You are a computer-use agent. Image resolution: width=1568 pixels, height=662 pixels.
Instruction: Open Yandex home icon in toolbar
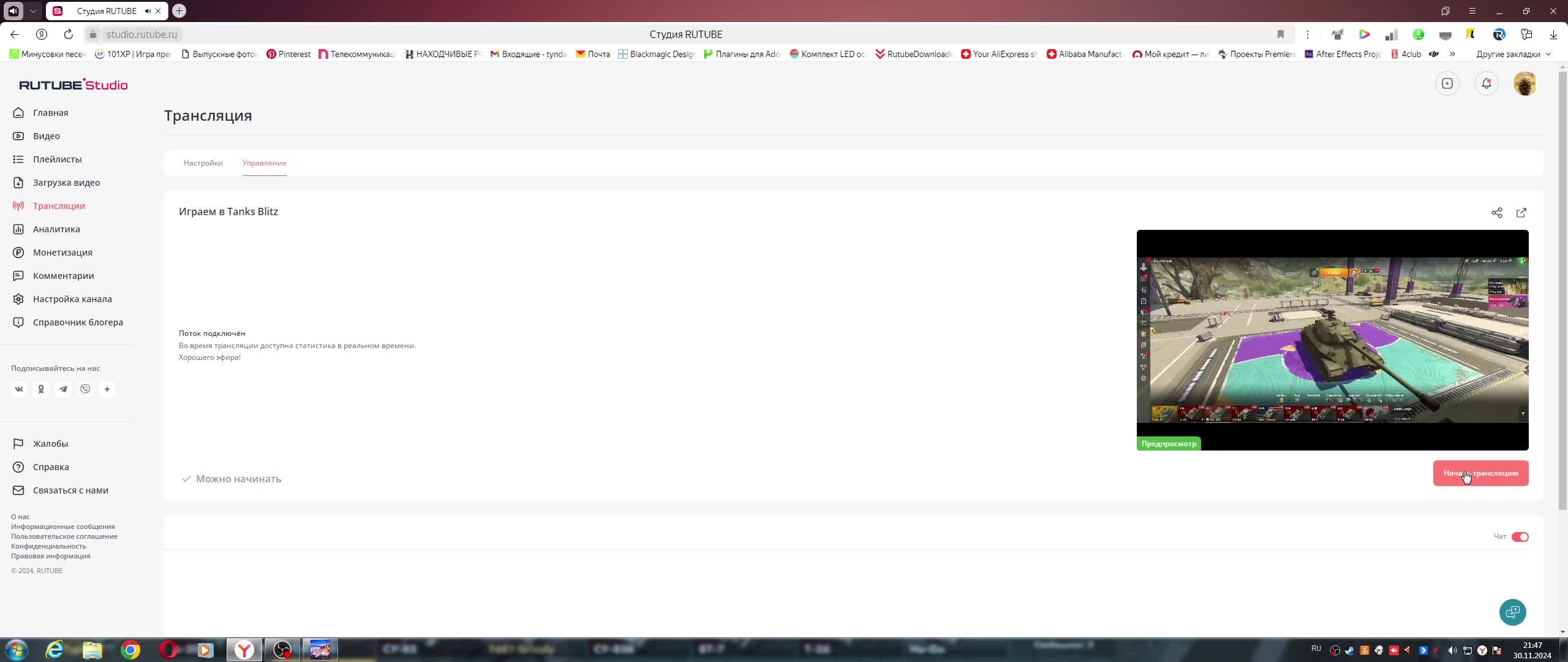(x=42, y=34)
